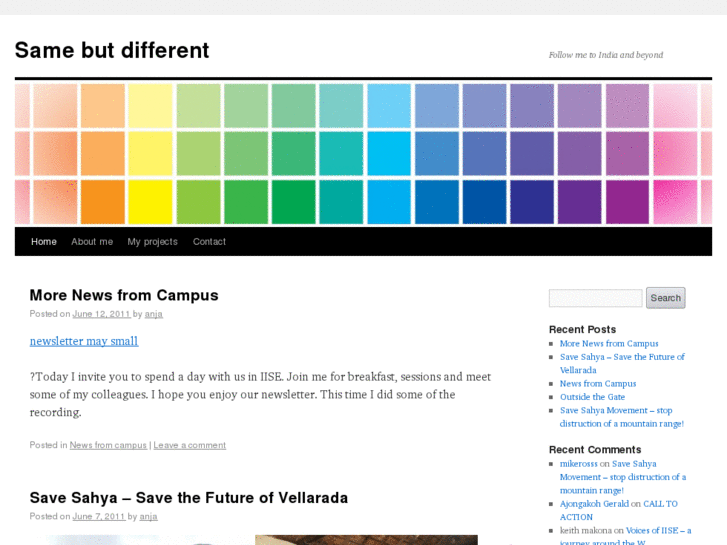Focus the sidebar search text field

(x=595, y=298)
